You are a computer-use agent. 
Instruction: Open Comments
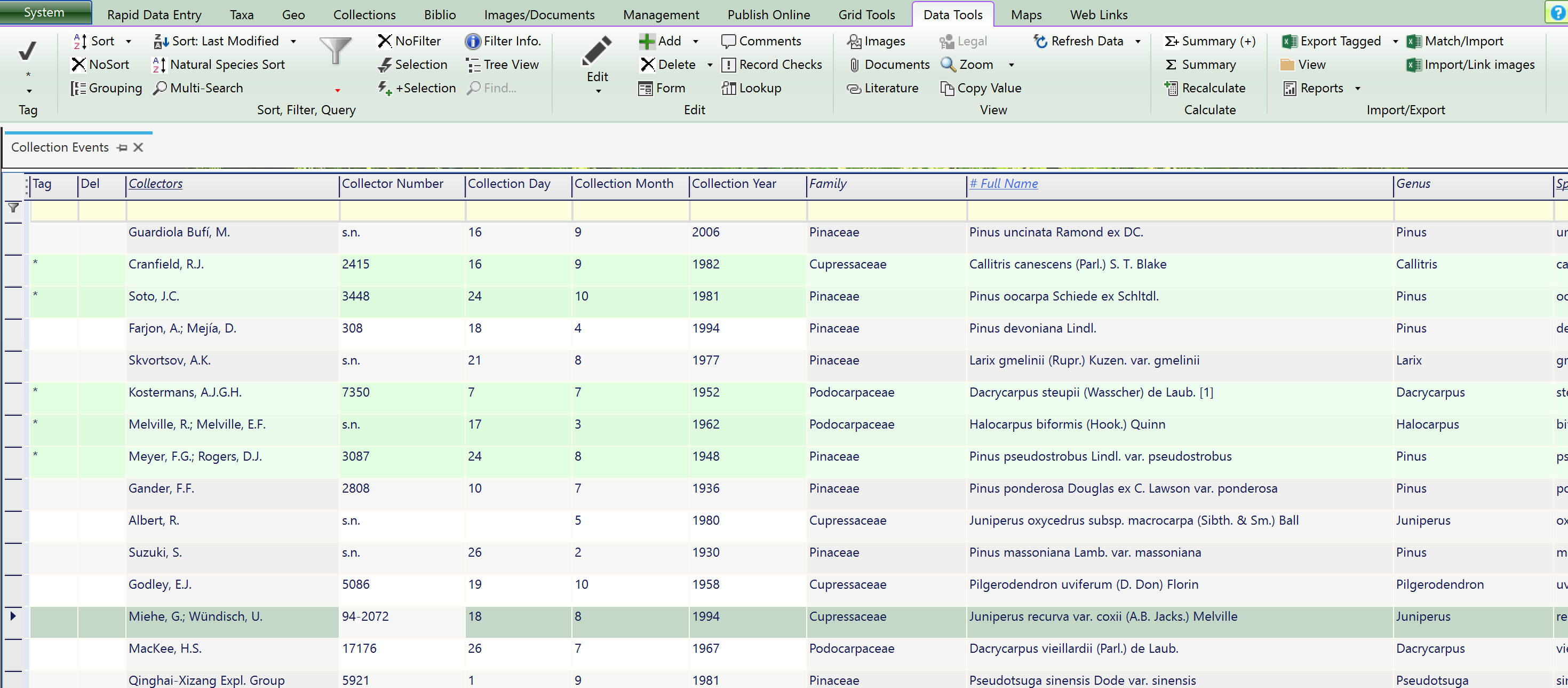[x=761, y=42]
